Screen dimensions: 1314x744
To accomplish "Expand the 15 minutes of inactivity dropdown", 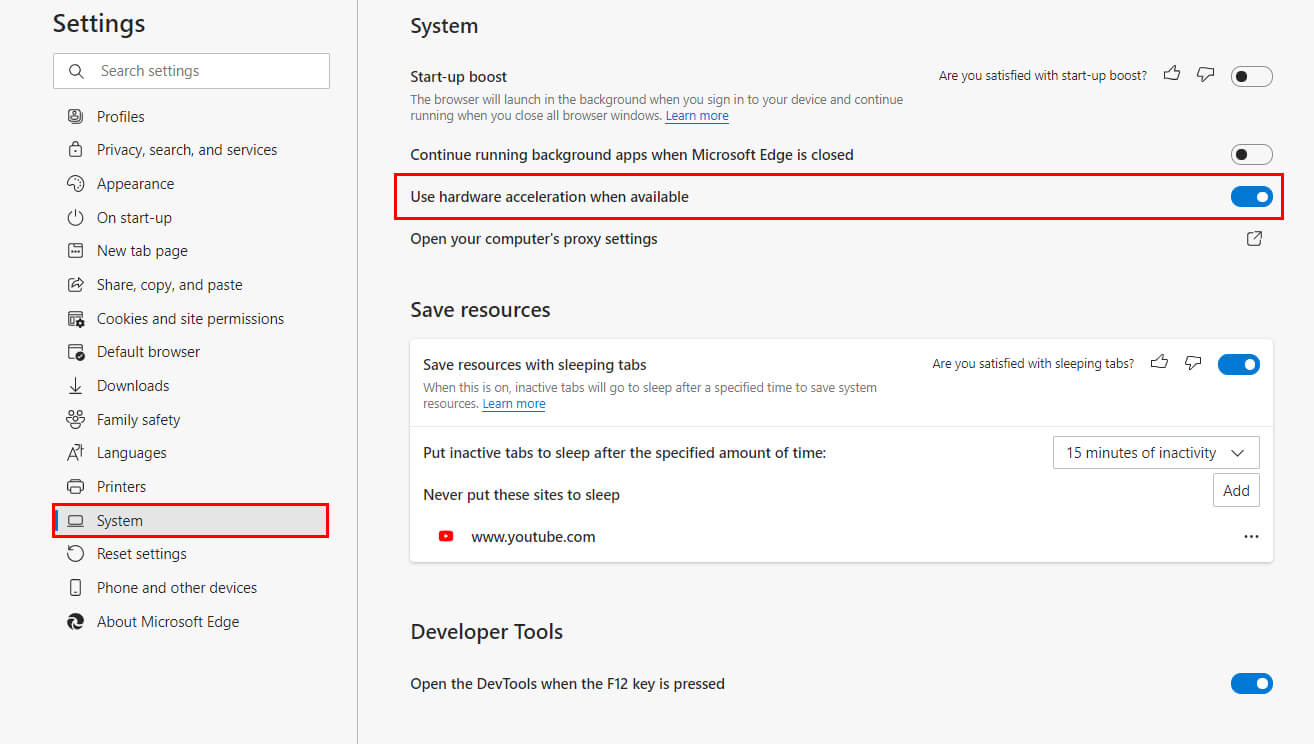I will (x=1156, y=453).
